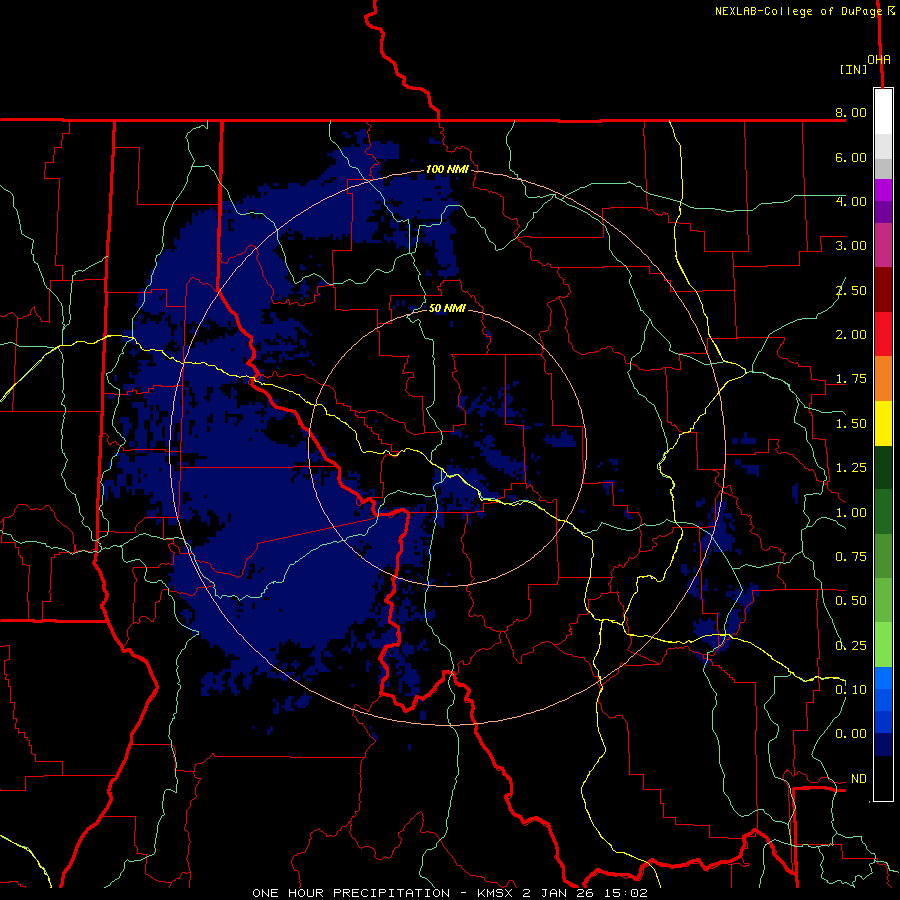Select the dark red legend swatch
The width and height of the screenshot is (900, 900).
[883, 290]
